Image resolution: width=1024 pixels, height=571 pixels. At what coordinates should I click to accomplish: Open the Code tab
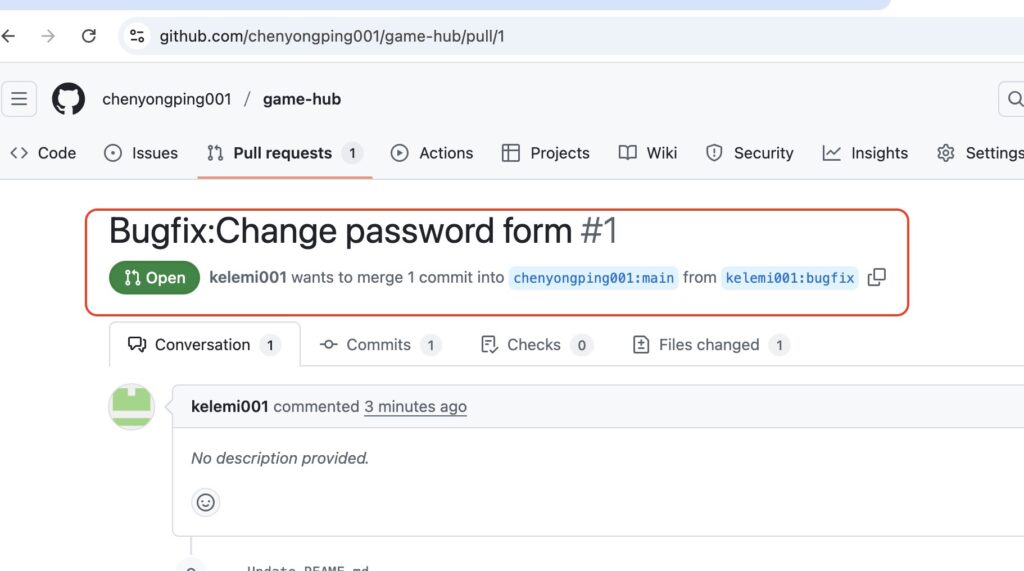point(43,153)
